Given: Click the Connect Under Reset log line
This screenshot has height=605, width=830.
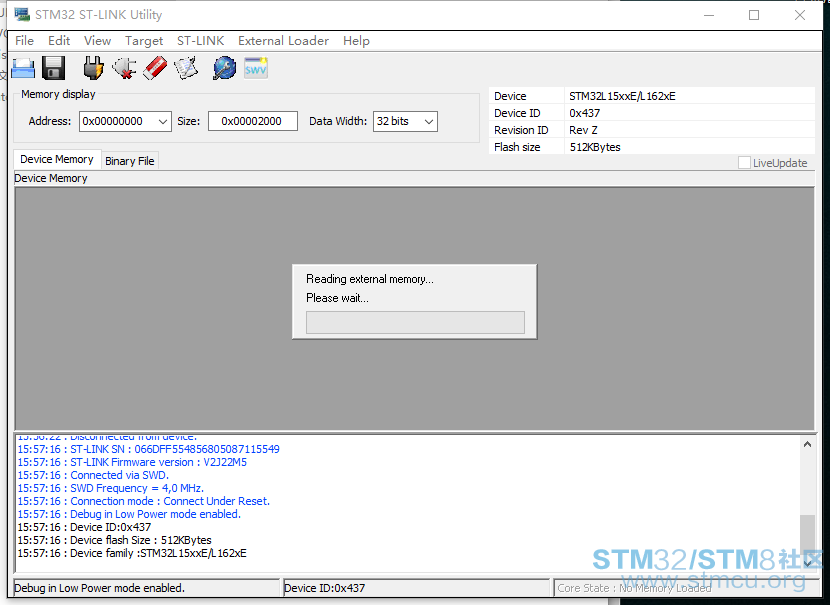Looking at the screenshot, I should (143, 501).
